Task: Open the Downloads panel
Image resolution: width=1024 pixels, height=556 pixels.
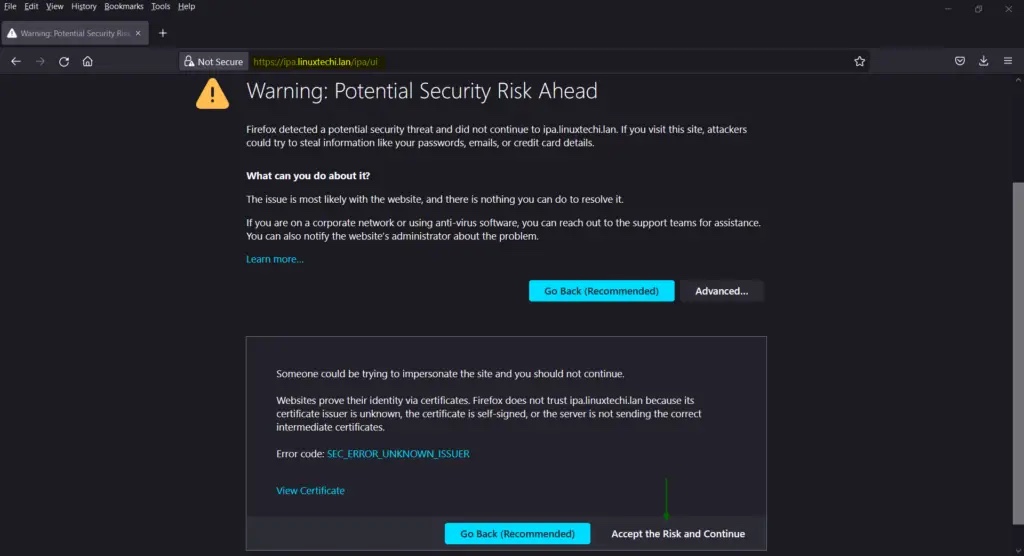Action: (984, 61)
